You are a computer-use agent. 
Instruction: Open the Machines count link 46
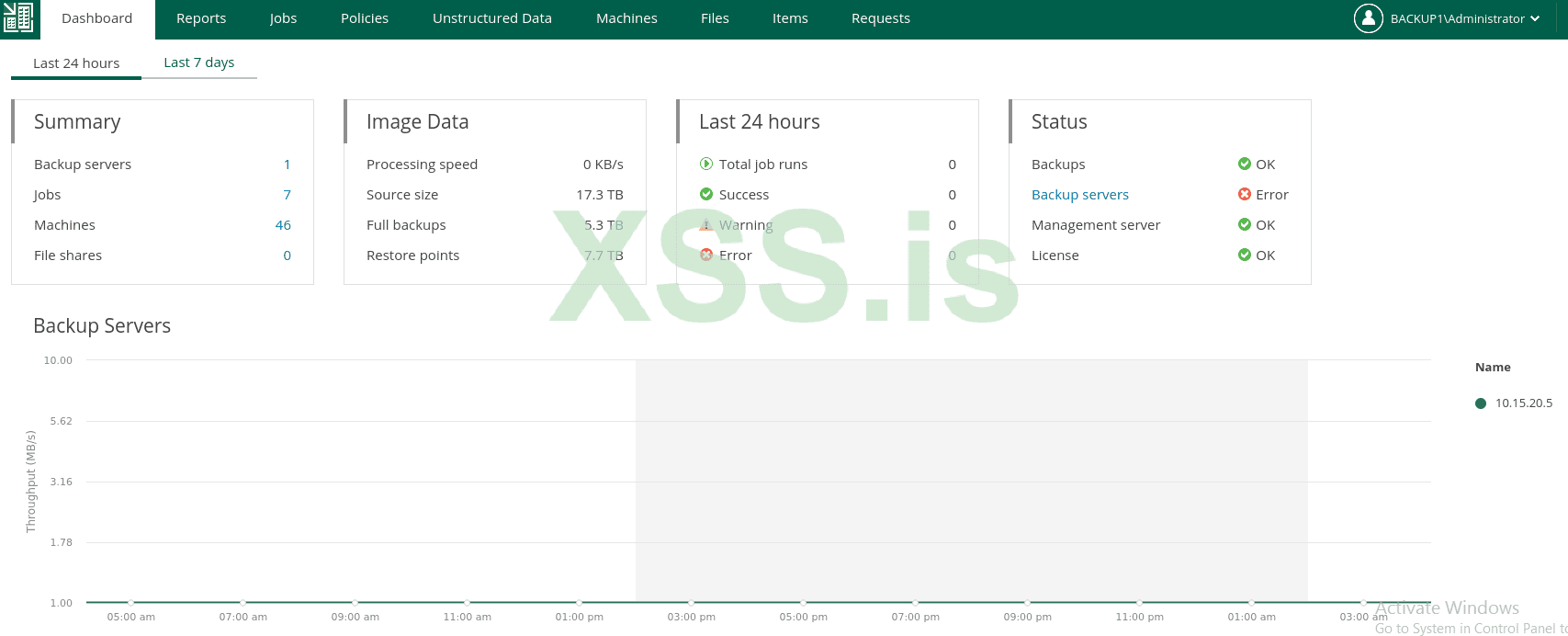tap(283, 225)
